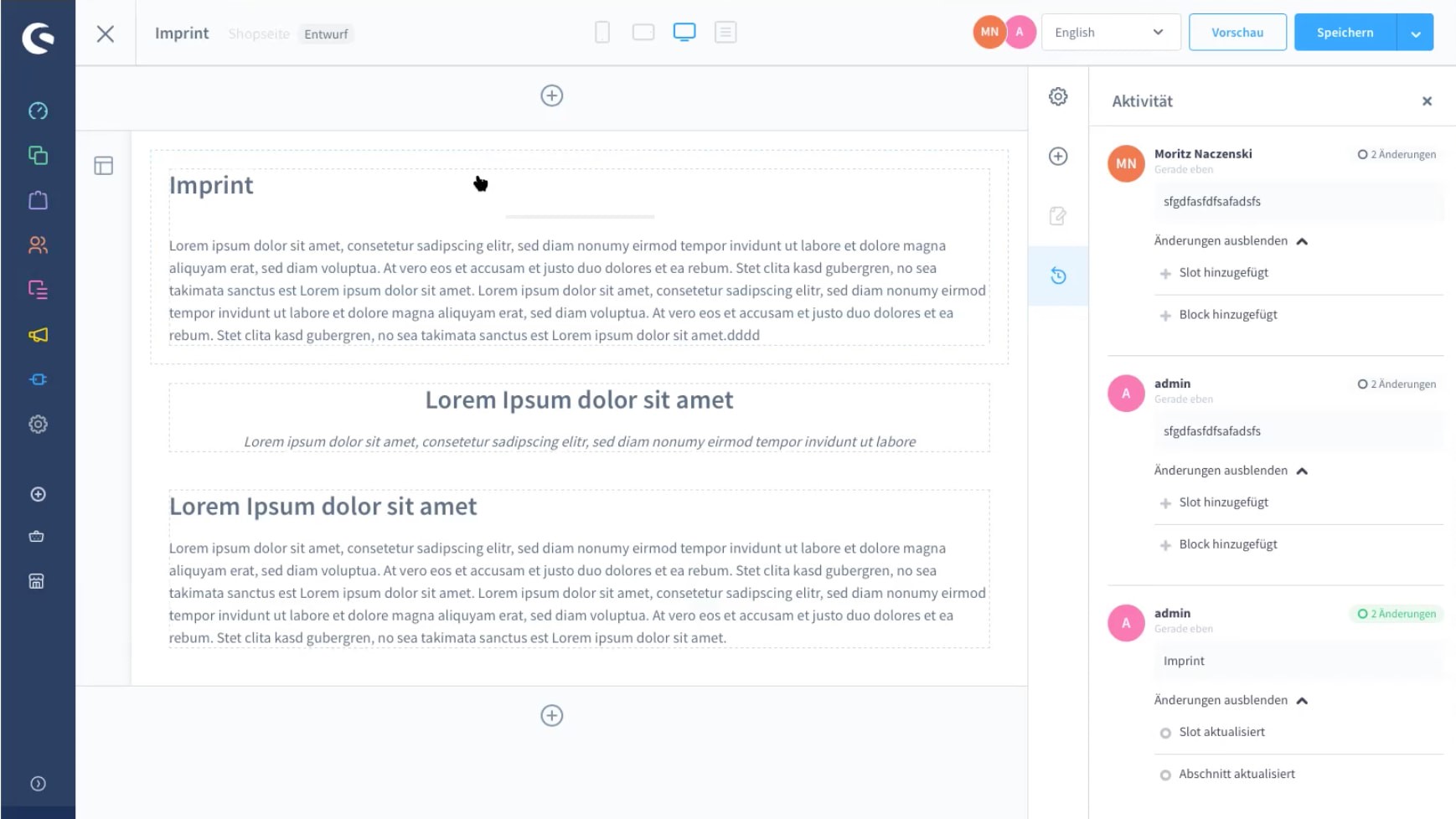
Task: Open the Dashboard gauge icon in sidebar
Action: point(38,111)
